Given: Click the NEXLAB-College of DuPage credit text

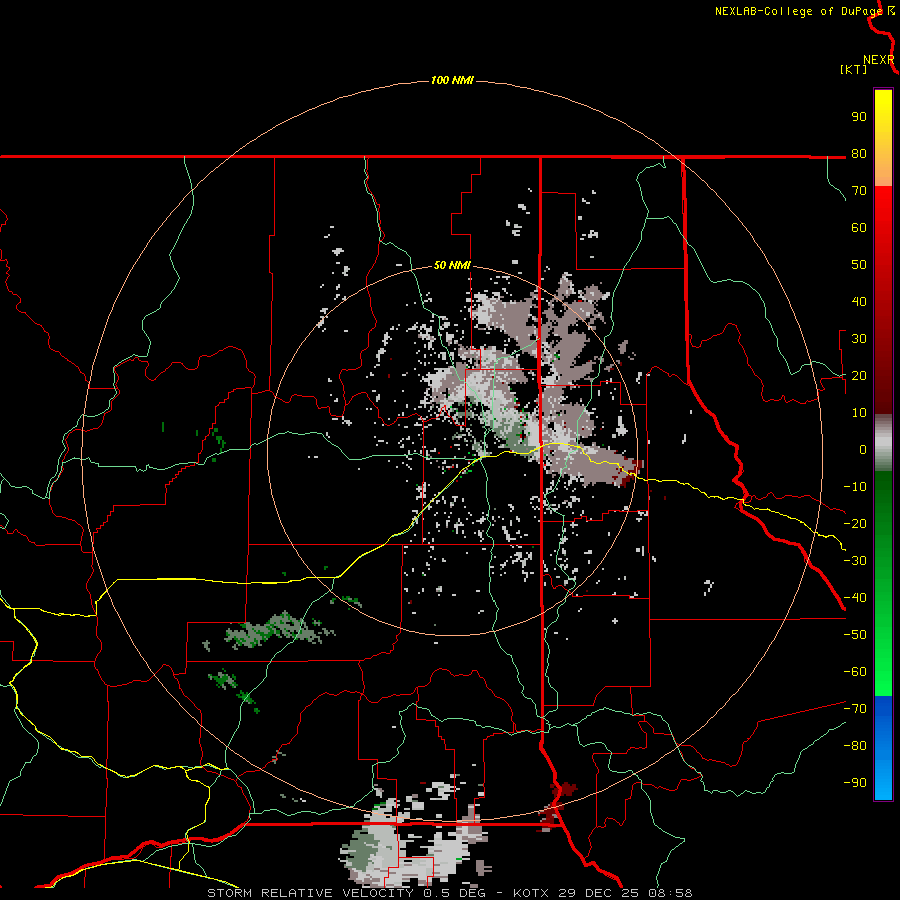Looking at the screenshot, I should click(x=799, y=11).
